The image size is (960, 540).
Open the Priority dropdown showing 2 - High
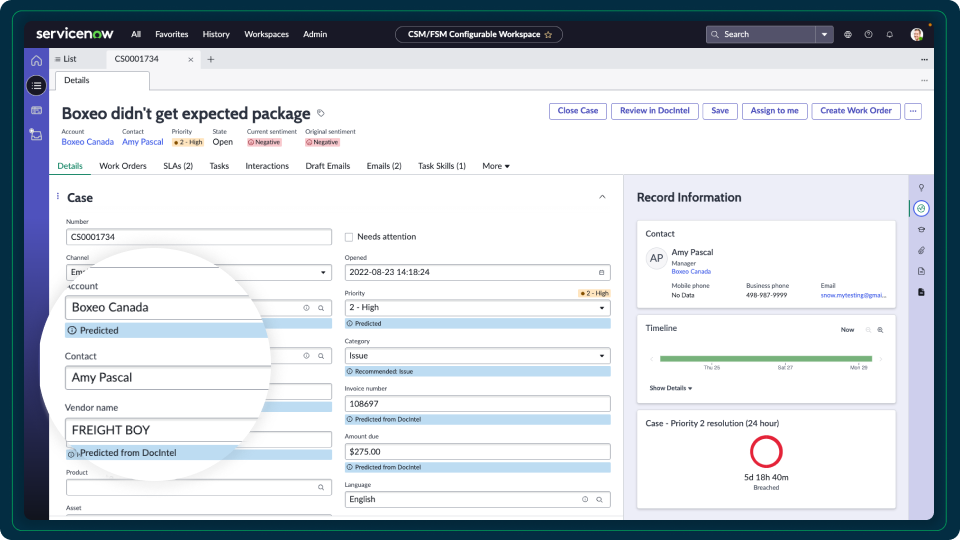(476, 308)
